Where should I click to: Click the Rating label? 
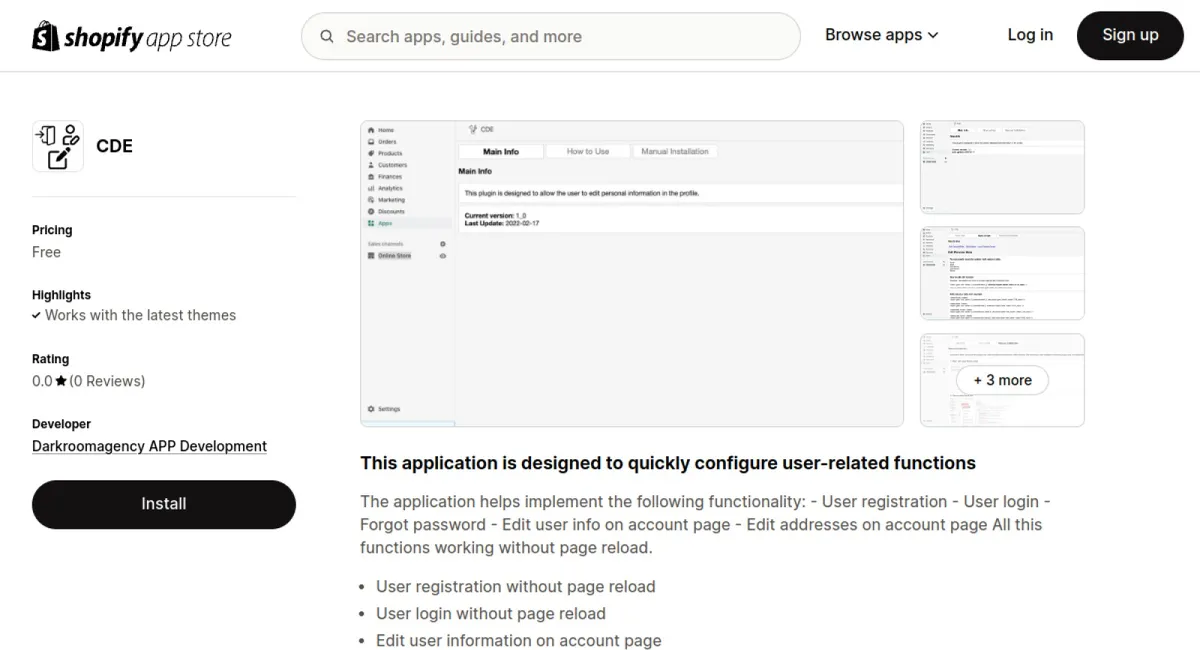(51, 359)
